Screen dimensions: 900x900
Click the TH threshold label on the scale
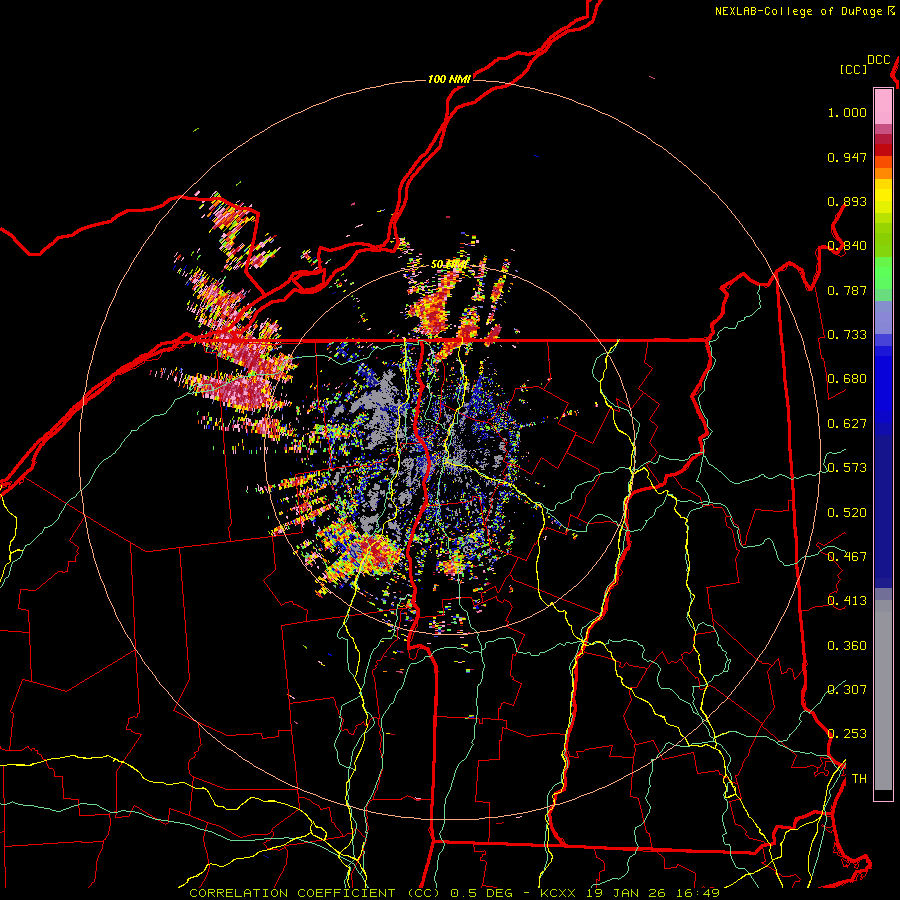tap(859, 779)
